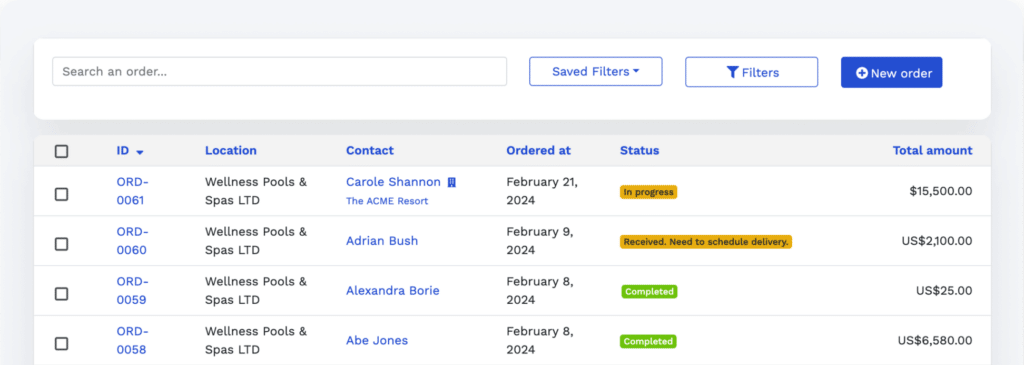
Task: Open Adrian Bush contact link
Action: coord(382,240)
